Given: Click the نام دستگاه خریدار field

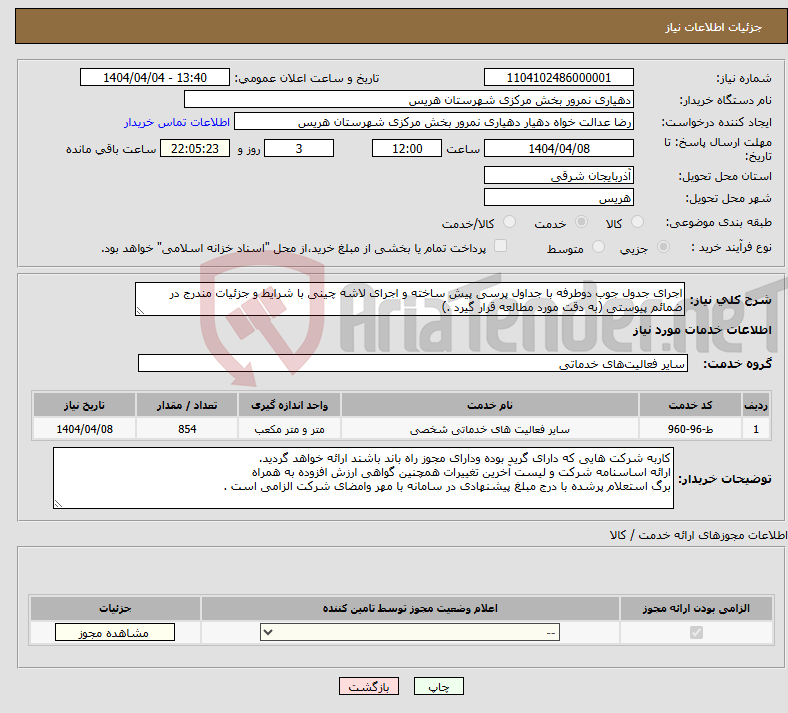Looking at the screenshot, I should tap(409, 99).
